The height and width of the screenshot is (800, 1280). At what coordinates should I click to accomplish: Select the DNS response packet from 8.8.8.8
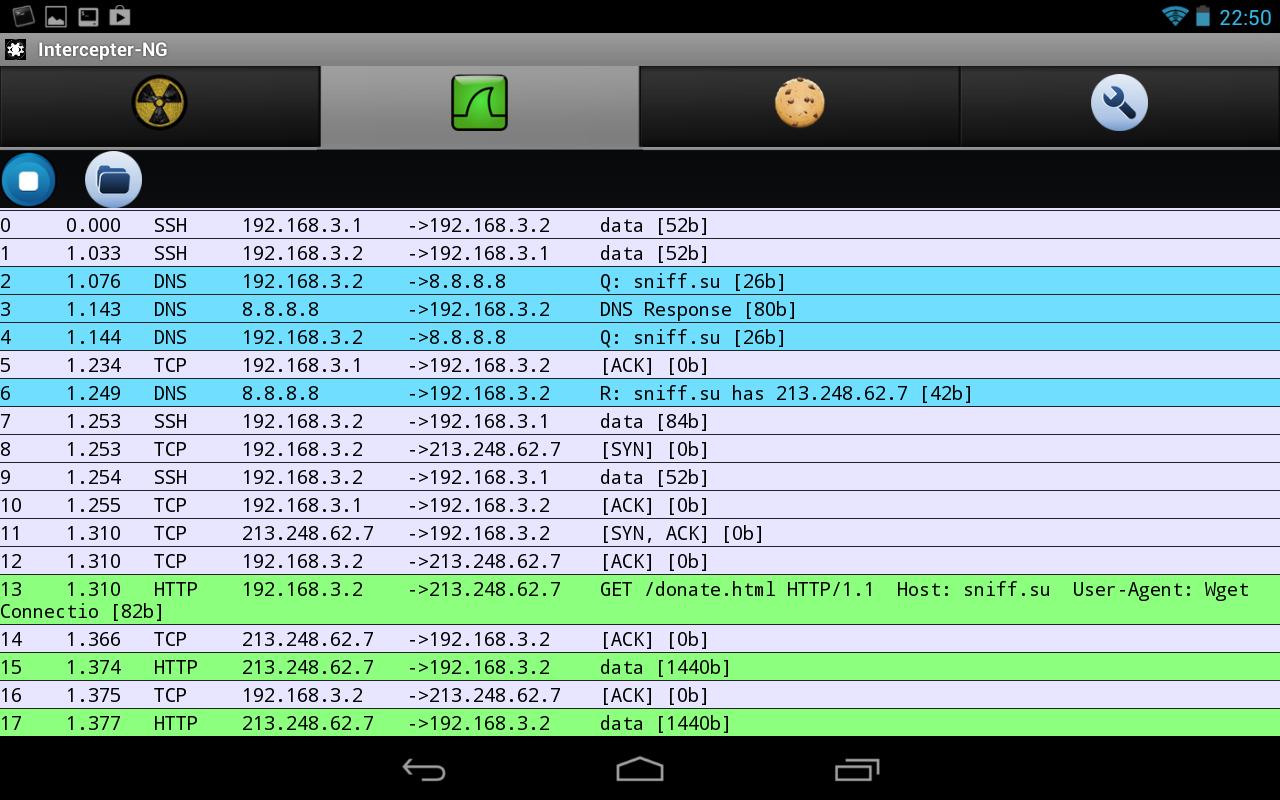click(x=640, y=309)
